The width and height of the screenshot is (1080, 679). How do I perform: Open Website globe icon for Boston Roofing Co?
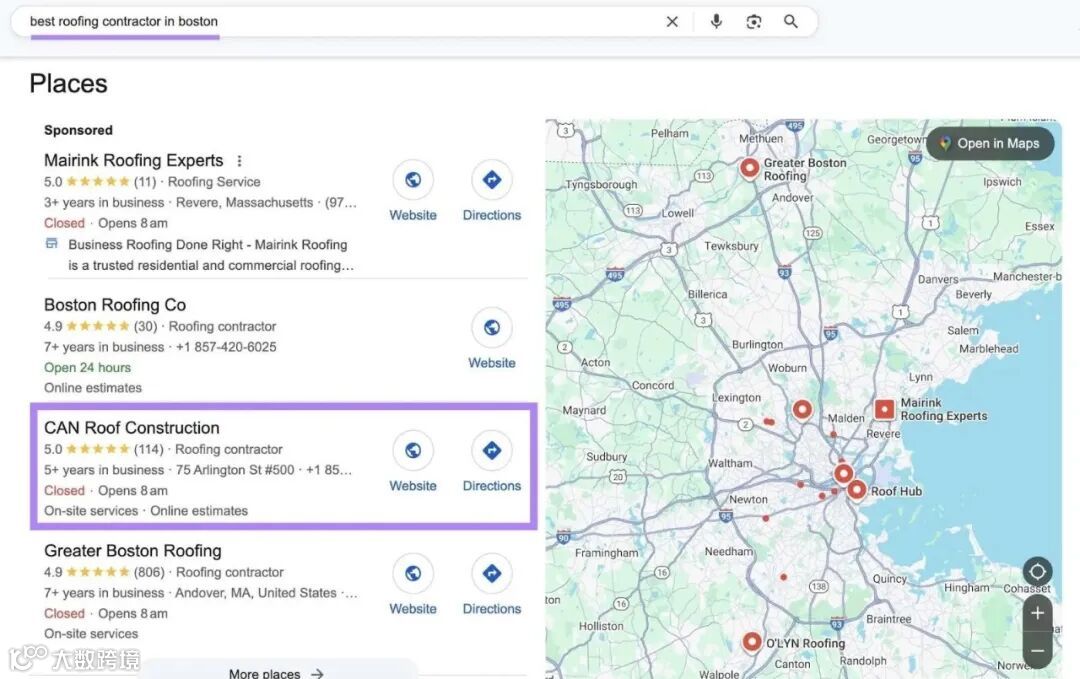[492, 328]
